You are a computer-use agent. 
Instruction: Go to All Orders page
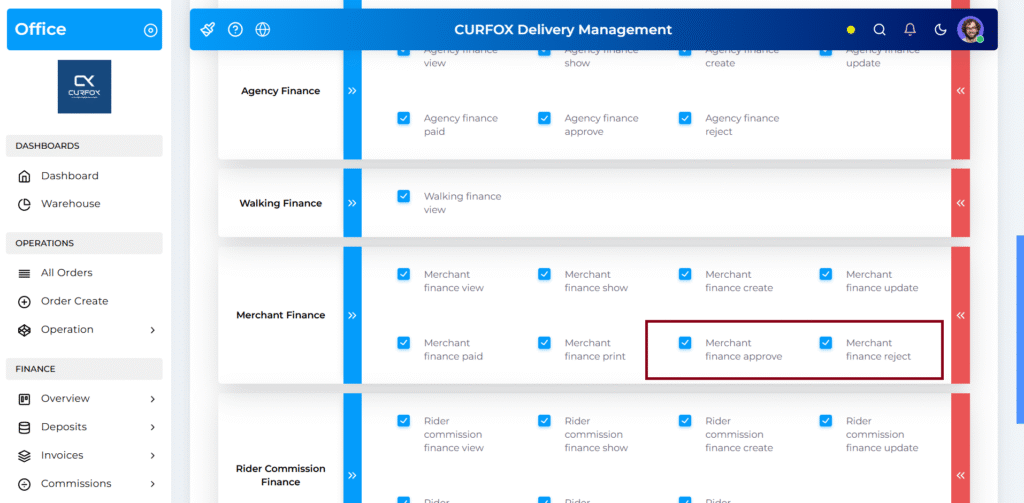(x=66, y=273)
